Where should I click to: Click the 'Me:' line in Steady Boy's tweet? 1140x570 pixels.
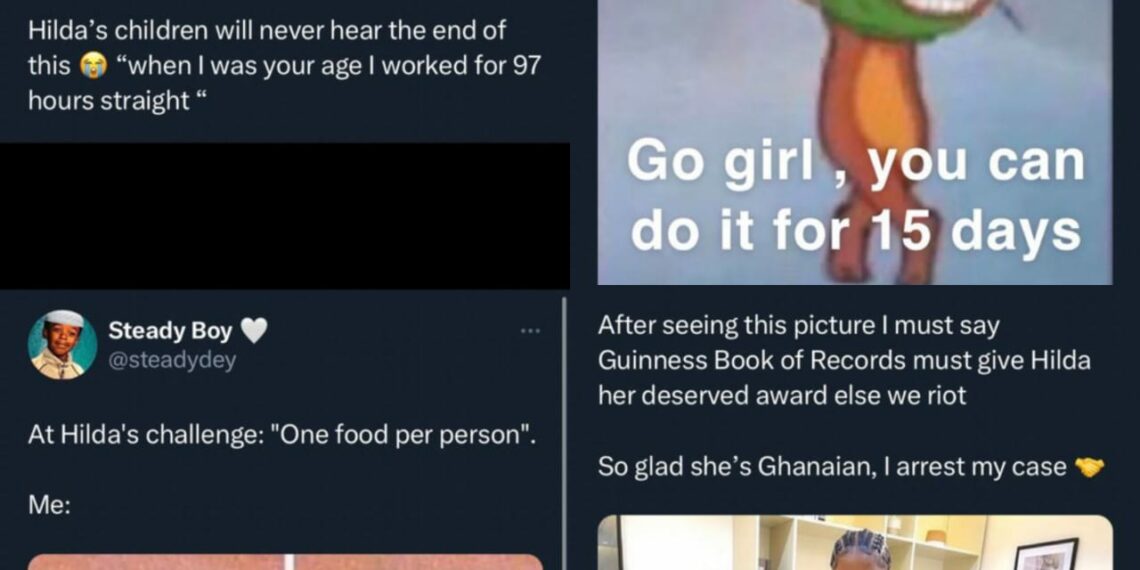click(x=49, y=506)
